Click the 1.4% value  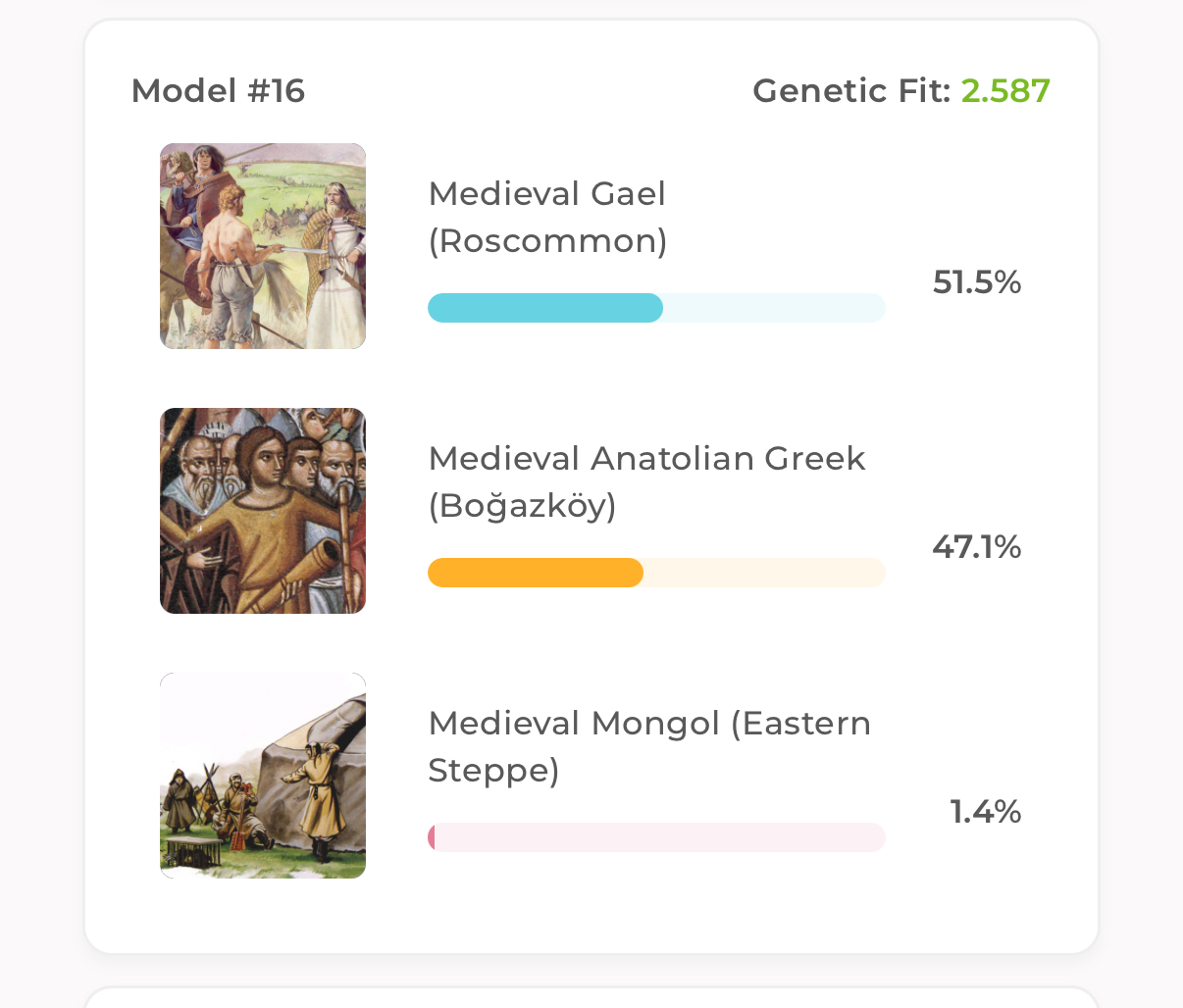click(986, 812)
